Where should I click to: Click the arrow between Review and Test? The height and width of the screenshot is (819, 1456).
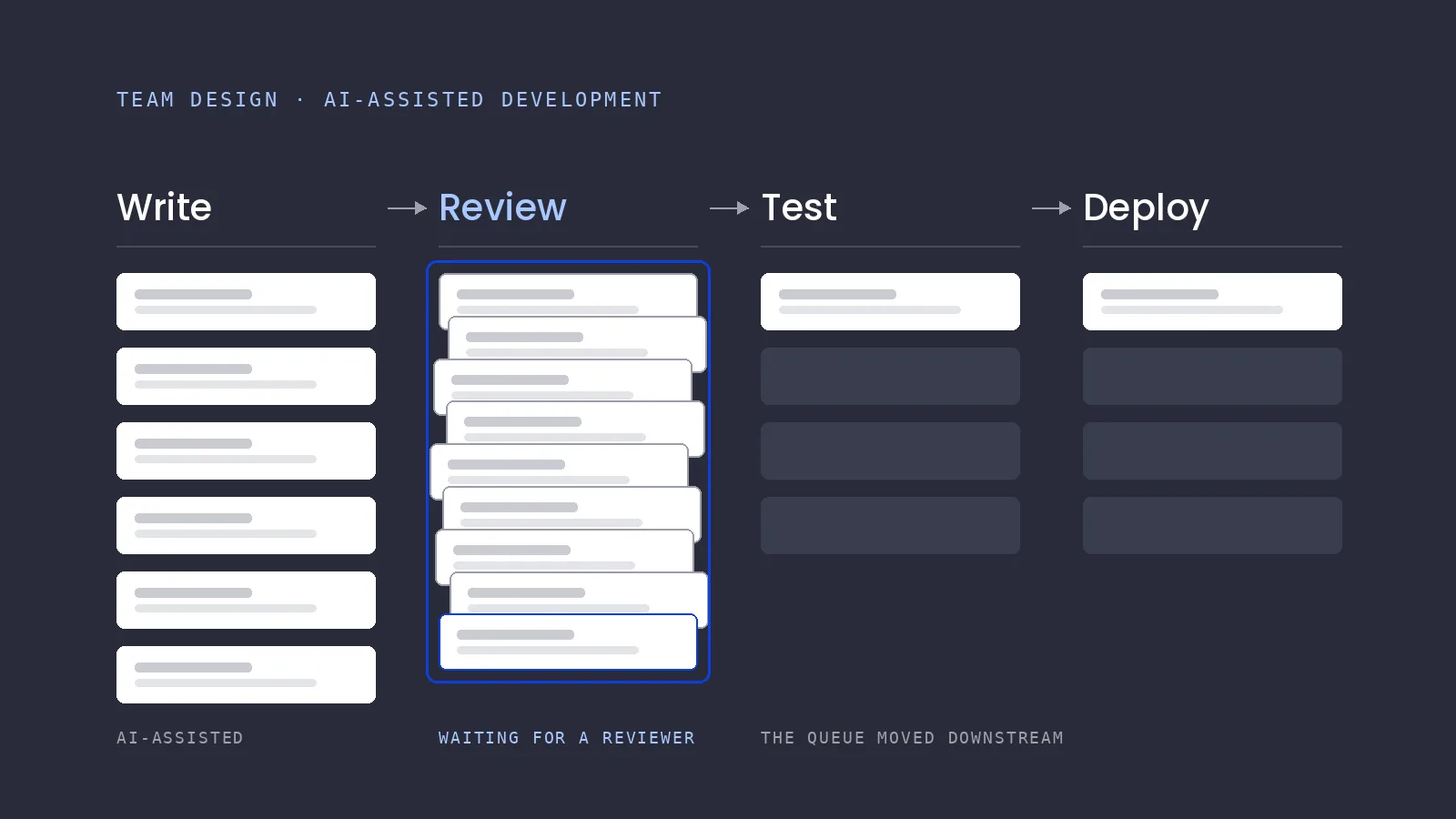(x=729, y=208)
